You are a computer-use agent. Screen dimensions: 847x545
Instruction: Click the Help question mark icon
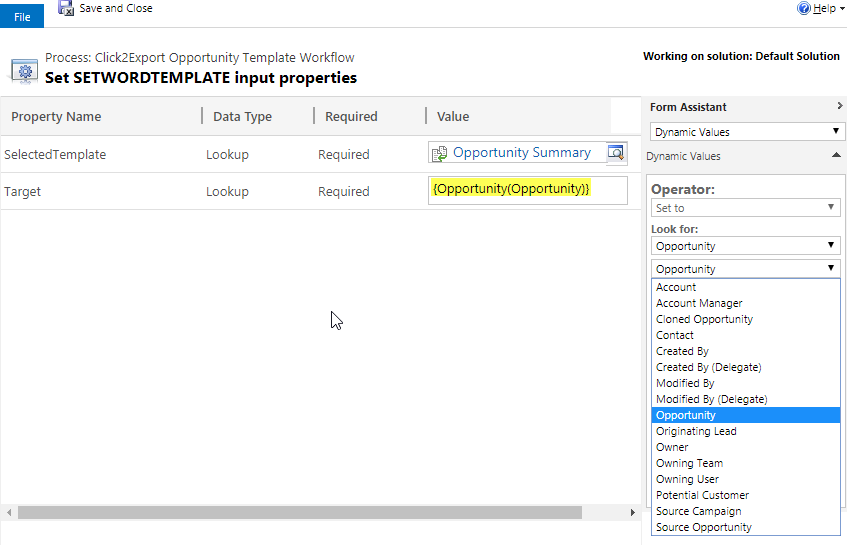click(804, 8)
